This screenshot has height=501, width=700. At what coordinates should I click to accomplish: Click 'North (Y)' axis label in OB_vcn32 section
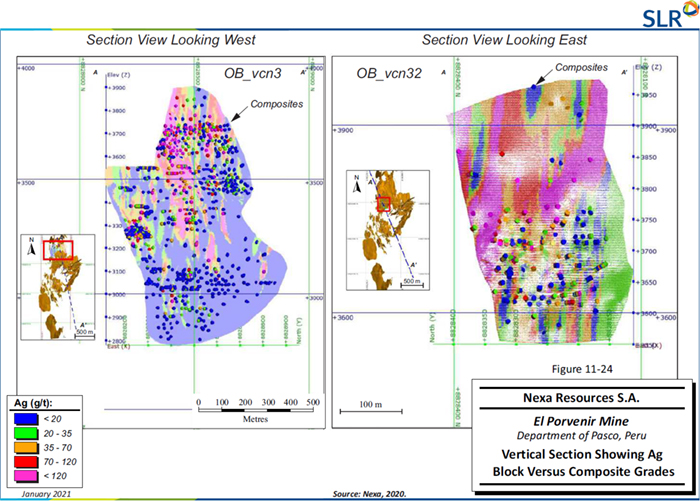pyautogui.click(x=432, y=328)
